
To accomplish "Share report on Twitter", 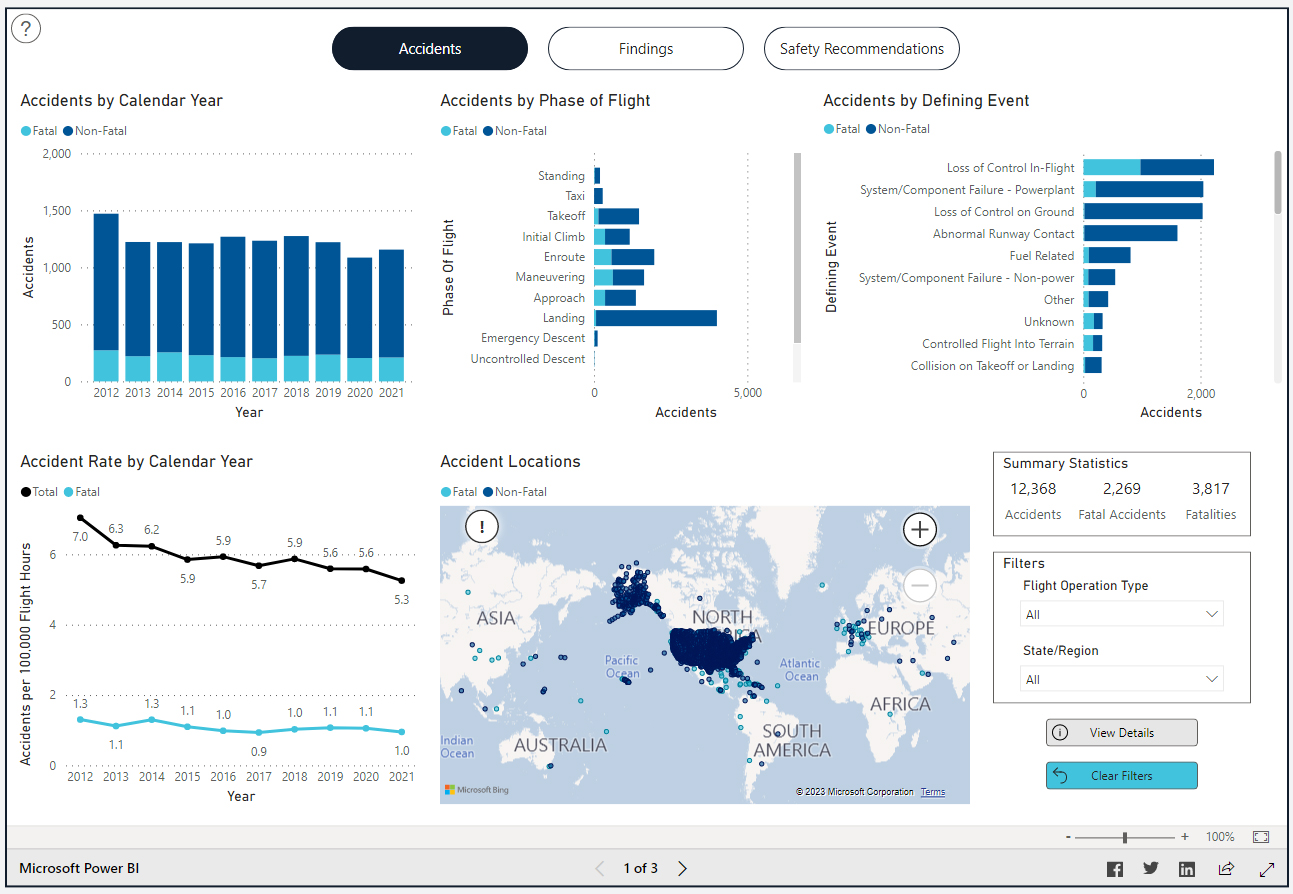I will [1151, 868].
